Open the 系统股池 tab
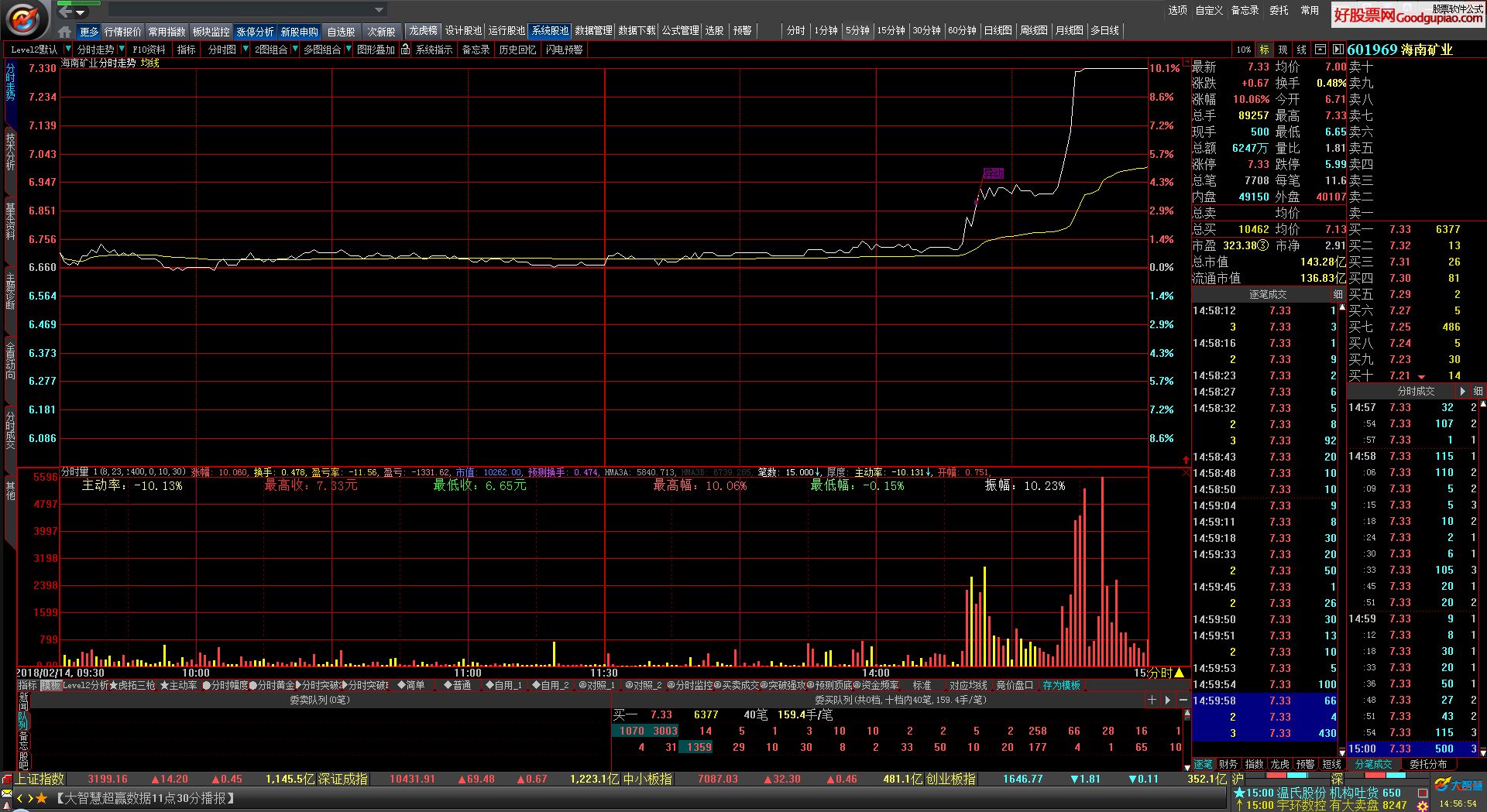 [x=550, y=31]
